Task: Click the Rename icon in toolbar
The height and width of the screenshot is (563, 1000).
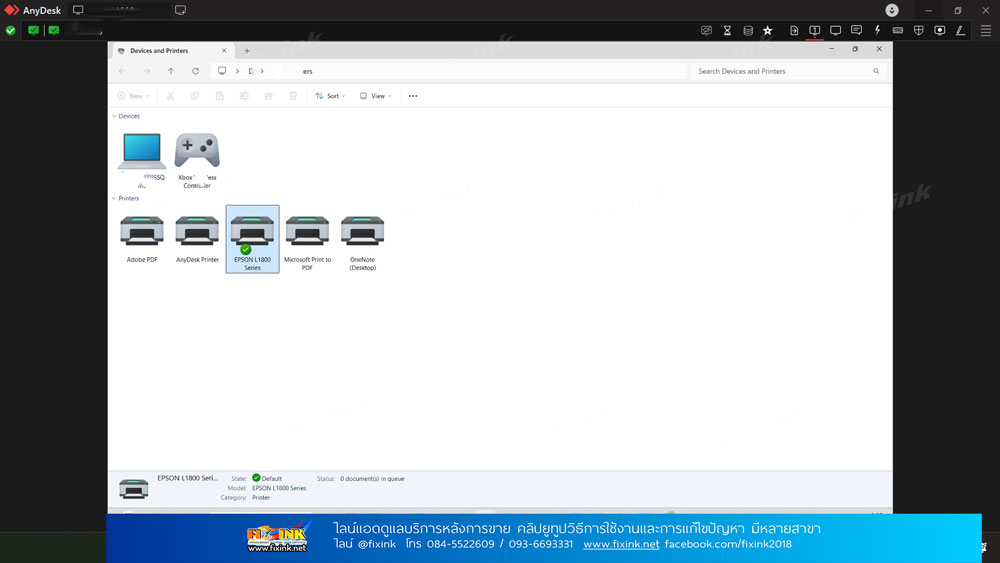Action: pyautogui.click(x=244, y=96)
